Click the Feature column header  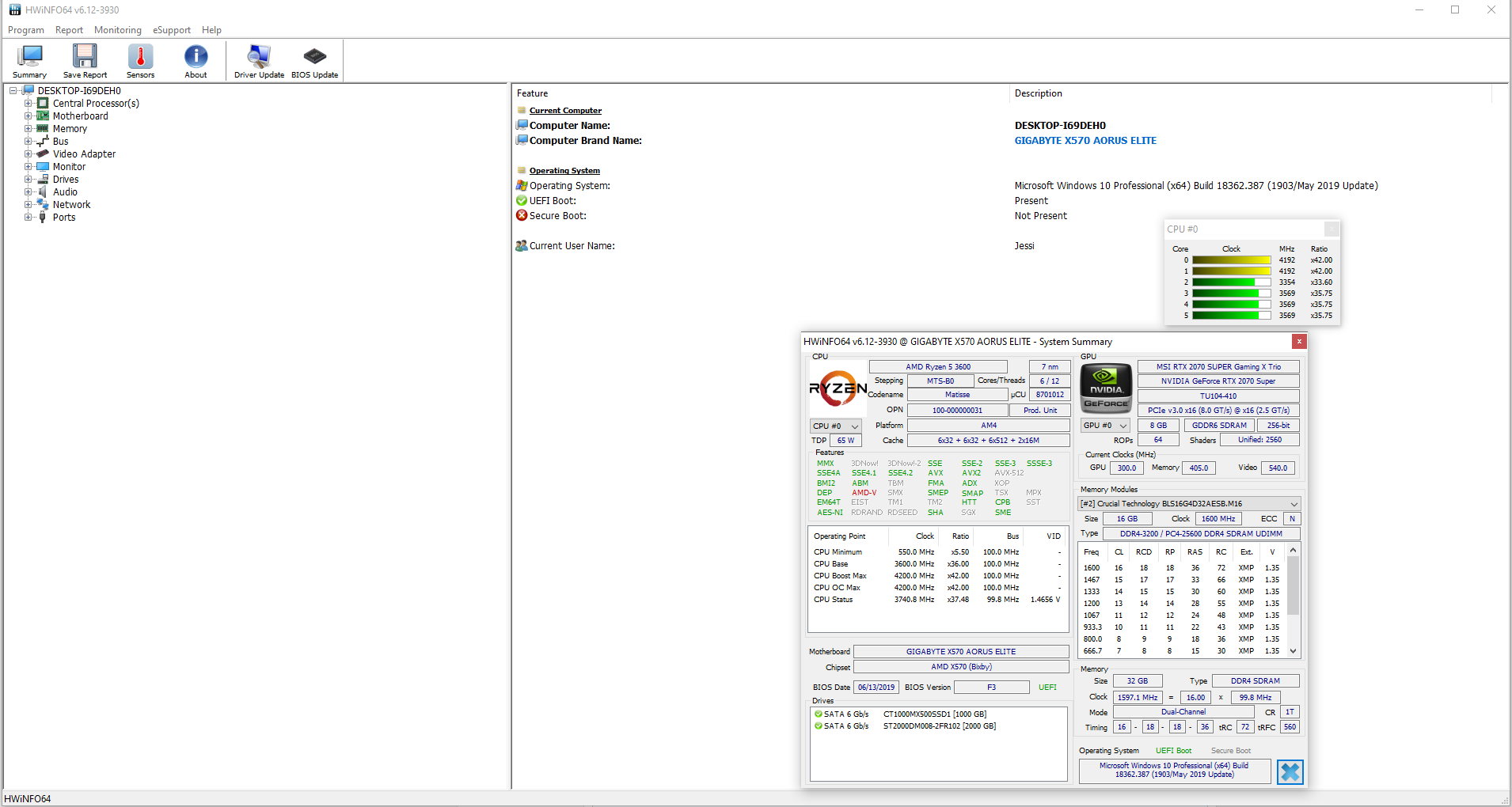coord(761,93)
